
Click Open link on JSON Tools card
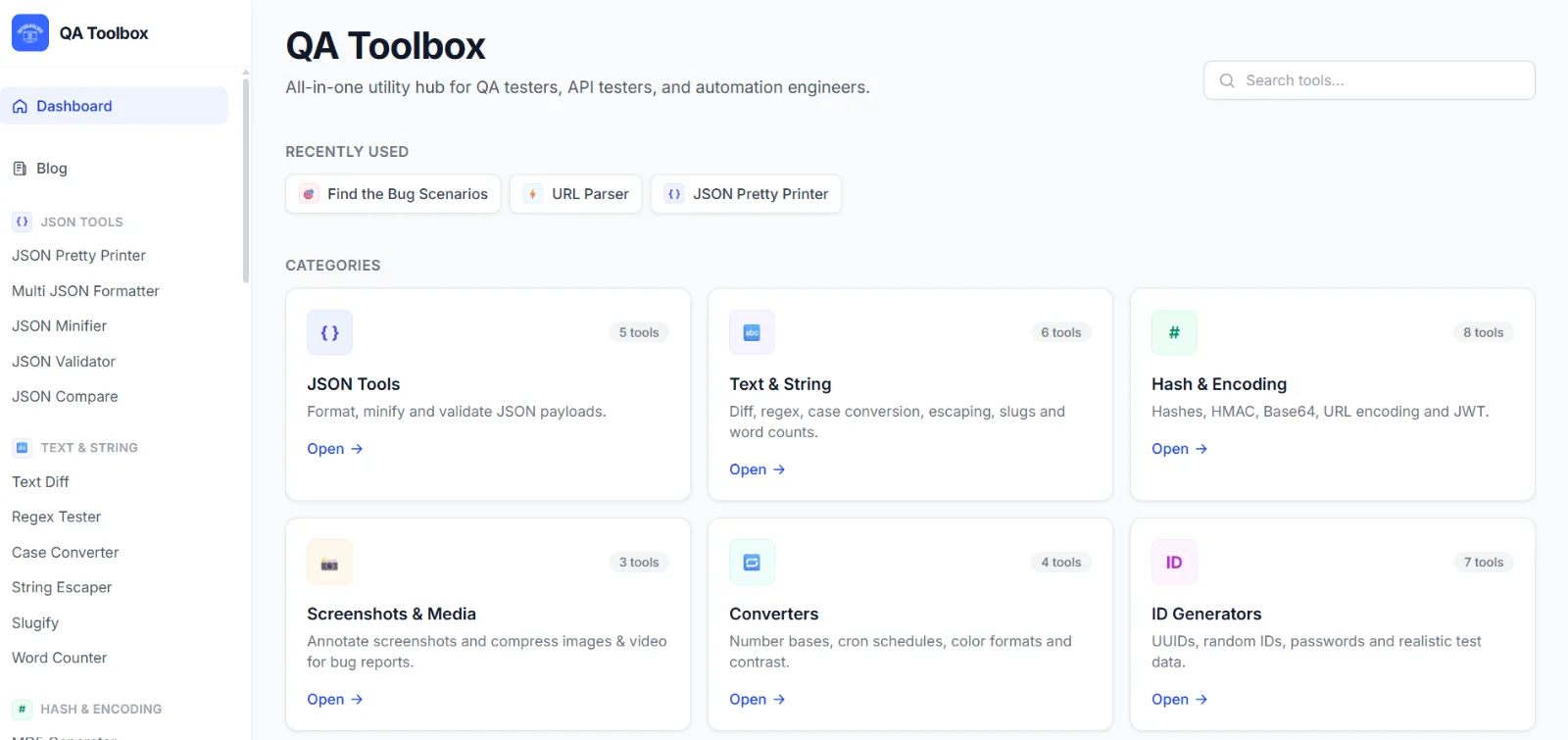pyautogui.click(x=335, y=449)
